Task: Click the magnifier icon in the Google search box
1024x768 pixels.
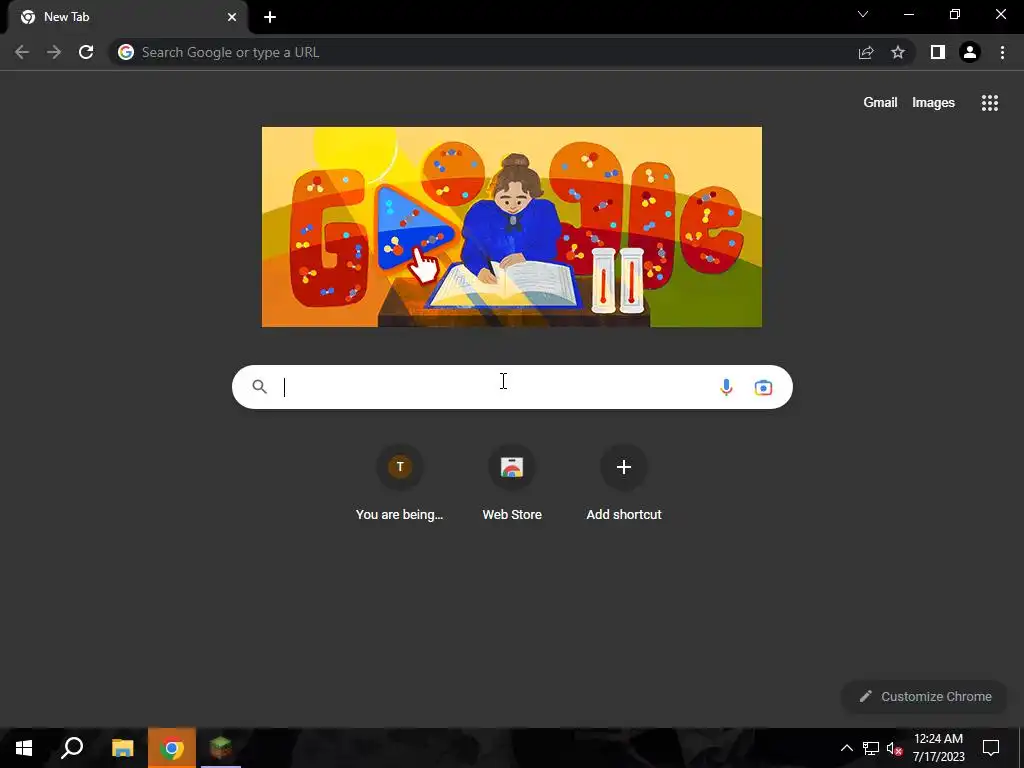Action: point(259,387)
